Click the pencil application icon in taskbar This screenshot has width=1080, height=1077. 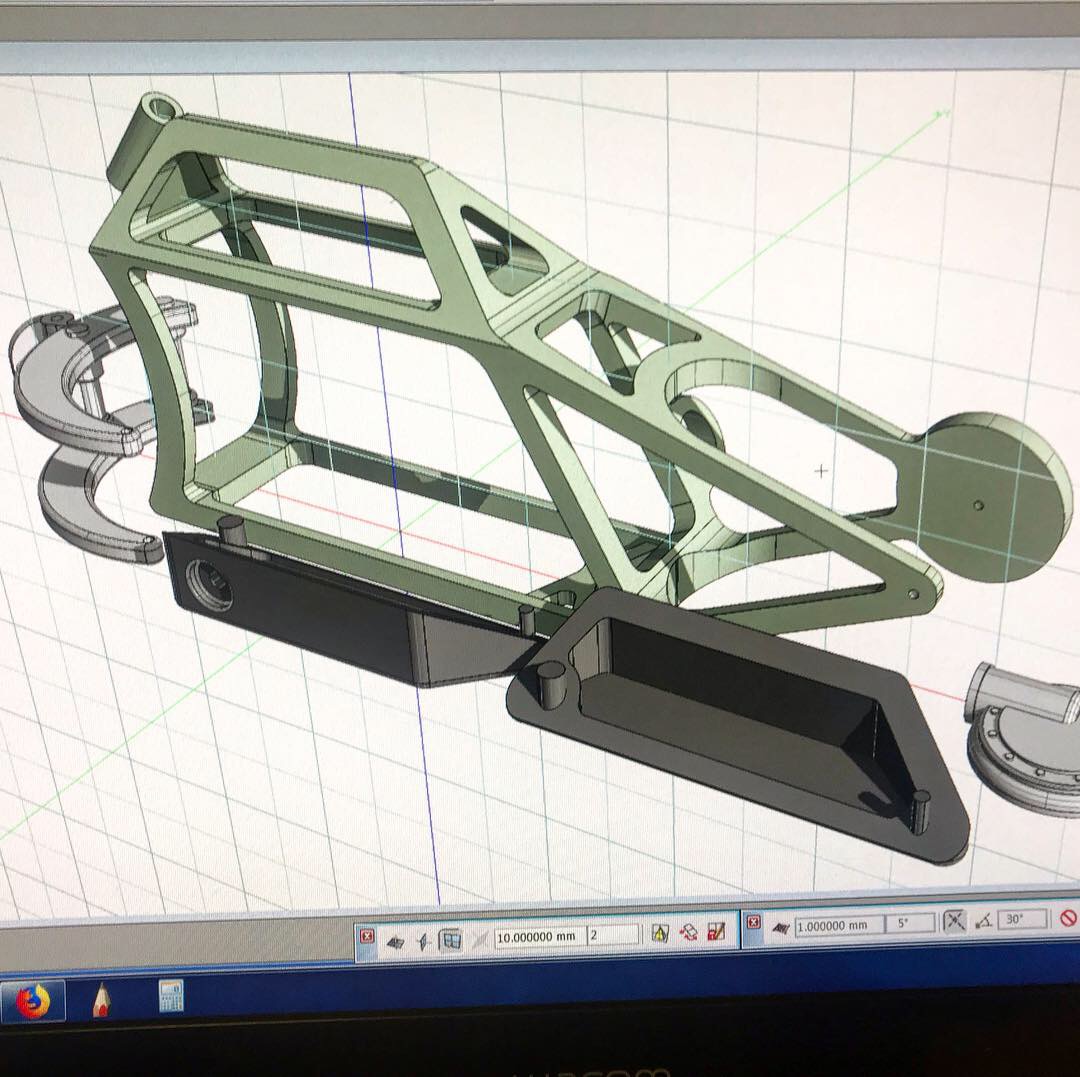point(101,999)
